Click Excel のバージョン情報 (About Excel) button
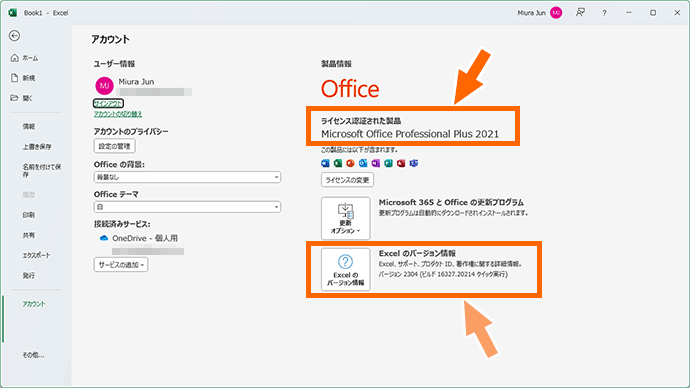The height and width of the screenshot is (388, 690). [x=345, y=269]
